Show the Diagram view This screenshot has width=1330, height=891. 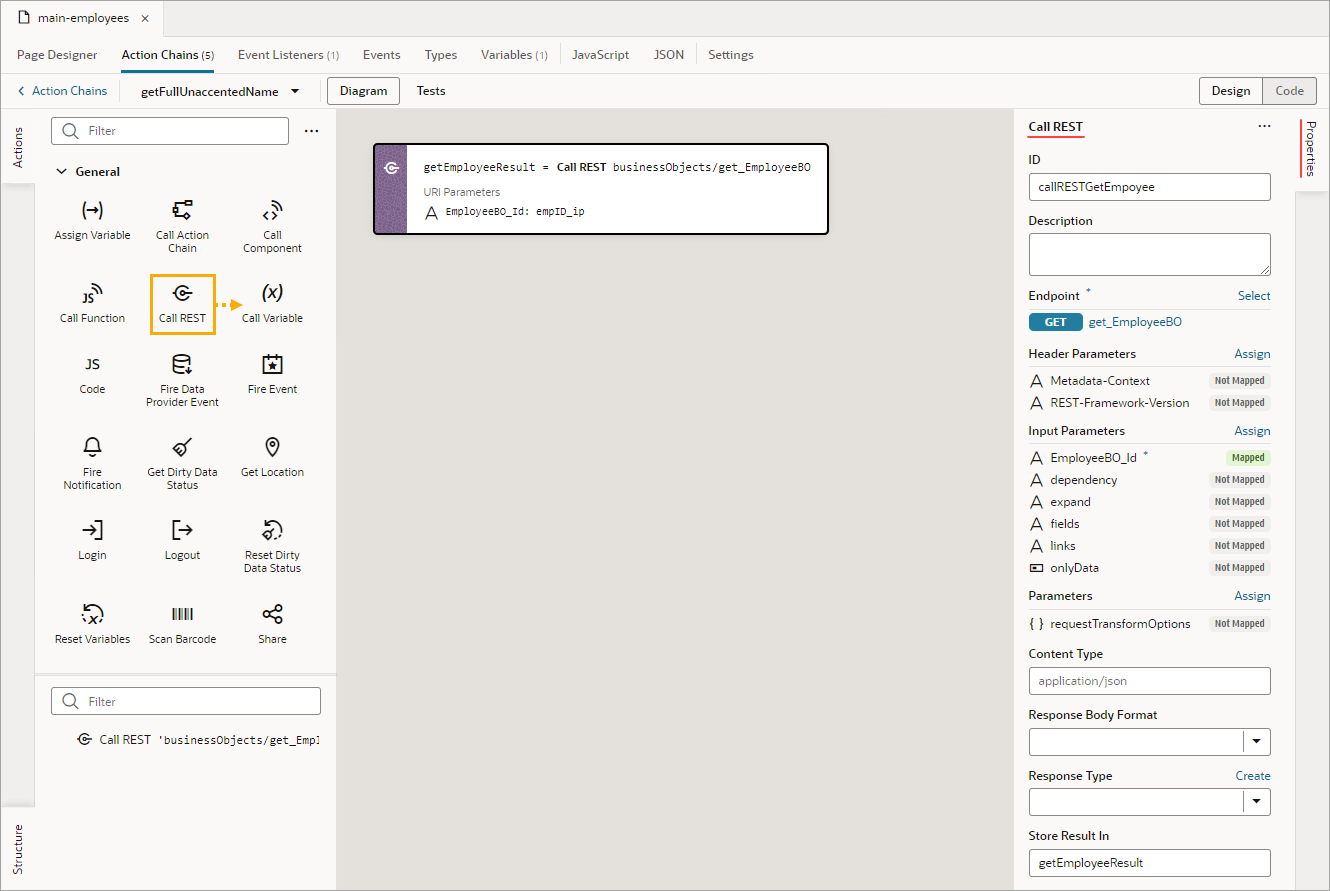pos(363,91)
